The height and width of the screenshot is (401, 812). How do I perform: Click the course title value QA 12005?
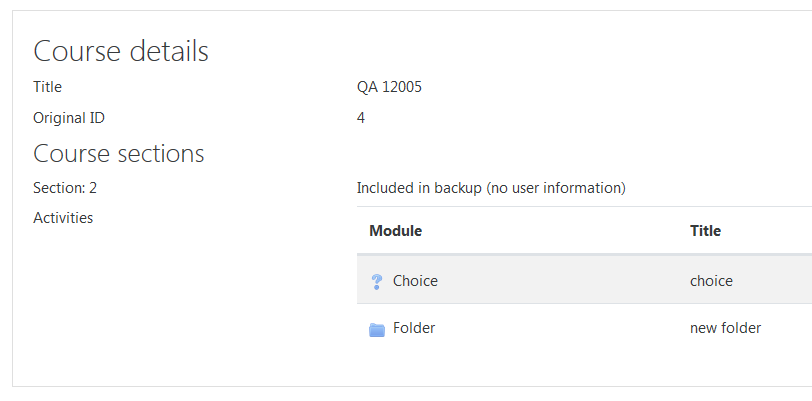tap(389, 87)
